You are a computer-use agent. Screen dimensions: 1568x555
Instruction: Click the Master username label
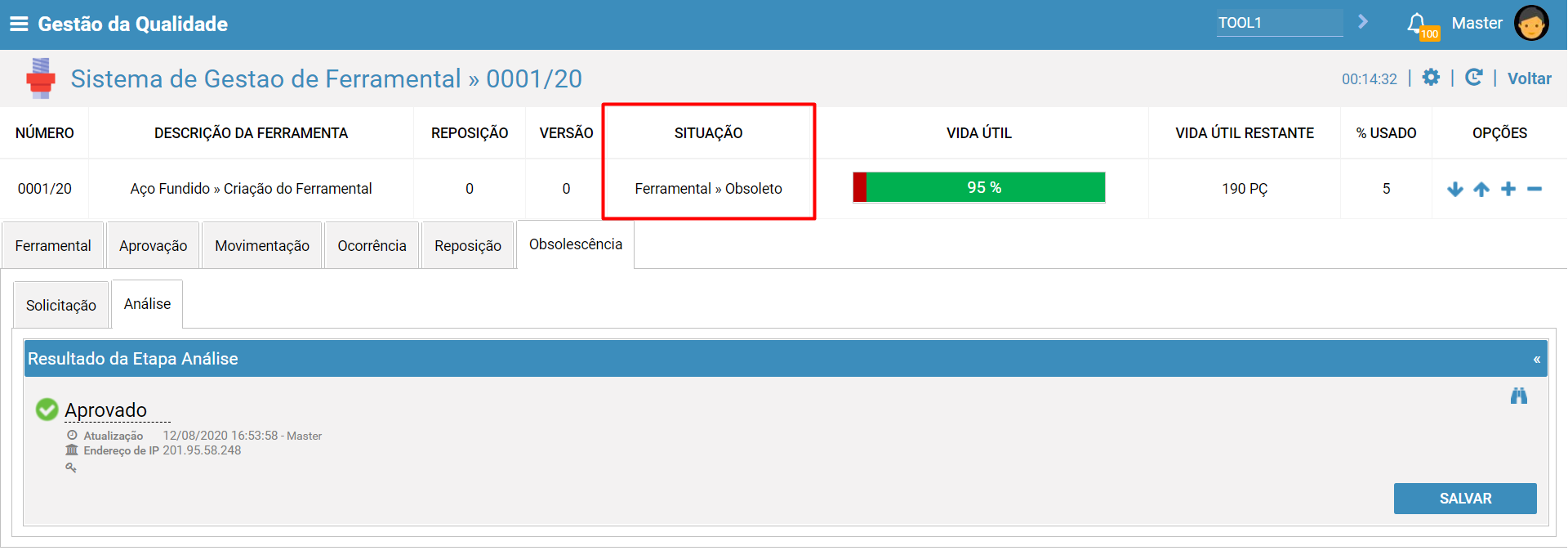click(x=1477, y=23)
